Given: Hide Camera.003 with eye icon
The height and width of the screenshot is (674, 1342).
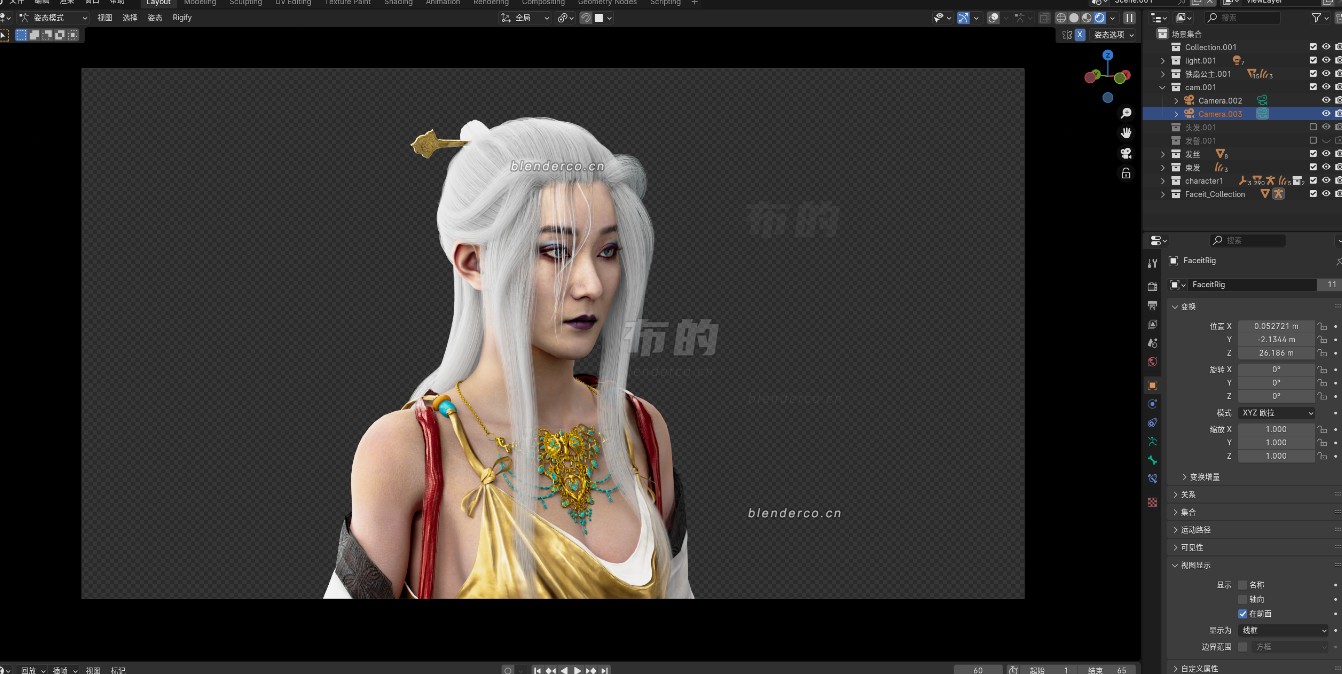Looking at the screenshot, I should [1326, 114].
